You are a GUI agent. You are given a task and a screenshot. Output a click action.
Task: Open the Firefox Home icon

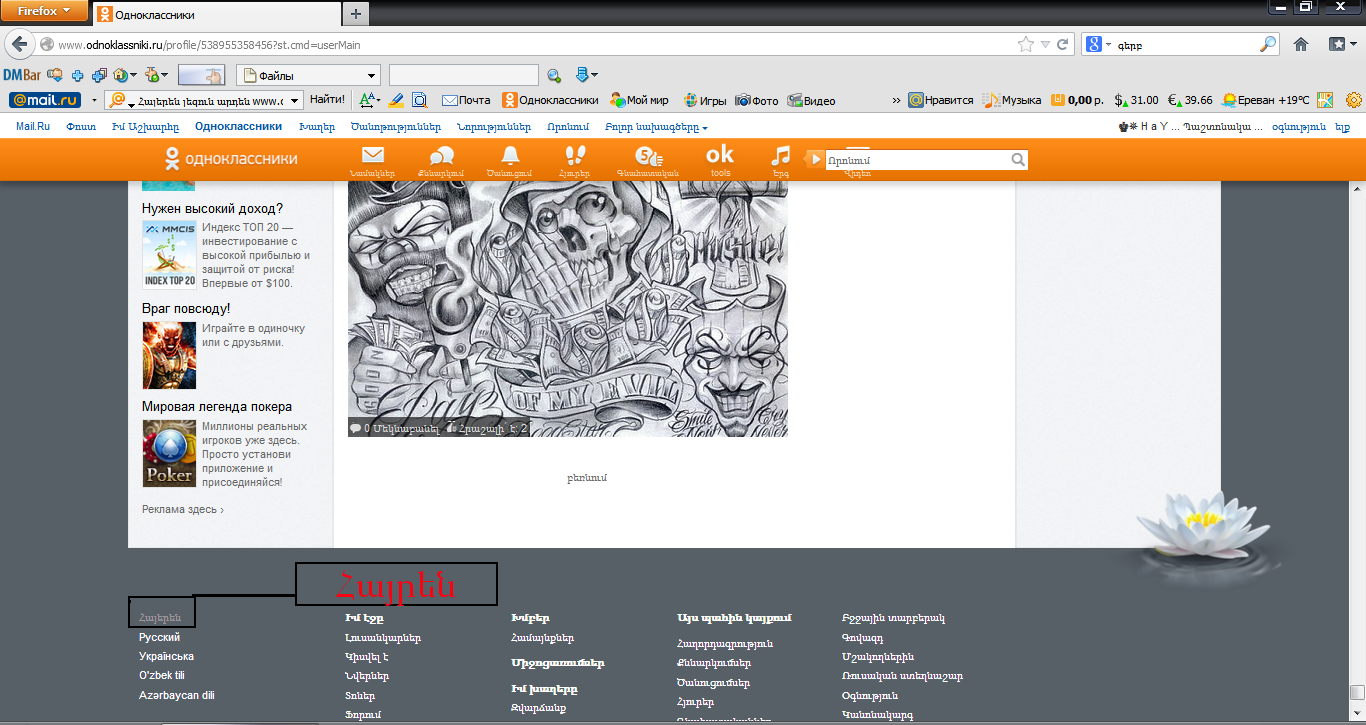pyautogui.click(x=1301, y=44)
